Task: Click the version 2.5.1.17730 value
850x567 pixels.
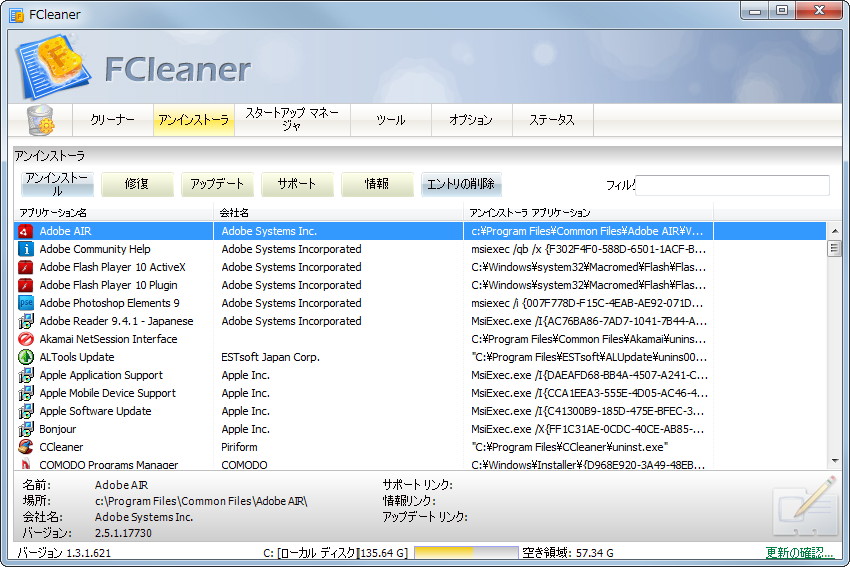Action: click(123, 533)
